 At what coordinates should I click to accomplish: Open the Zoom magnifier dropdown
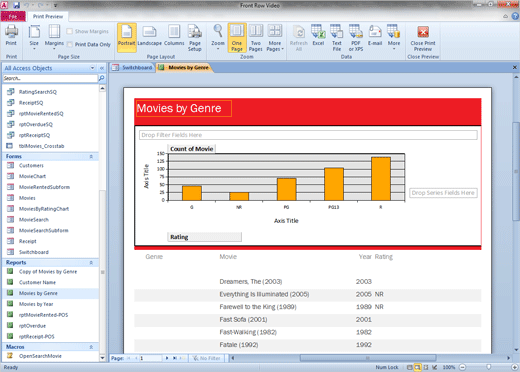(218, 37)
